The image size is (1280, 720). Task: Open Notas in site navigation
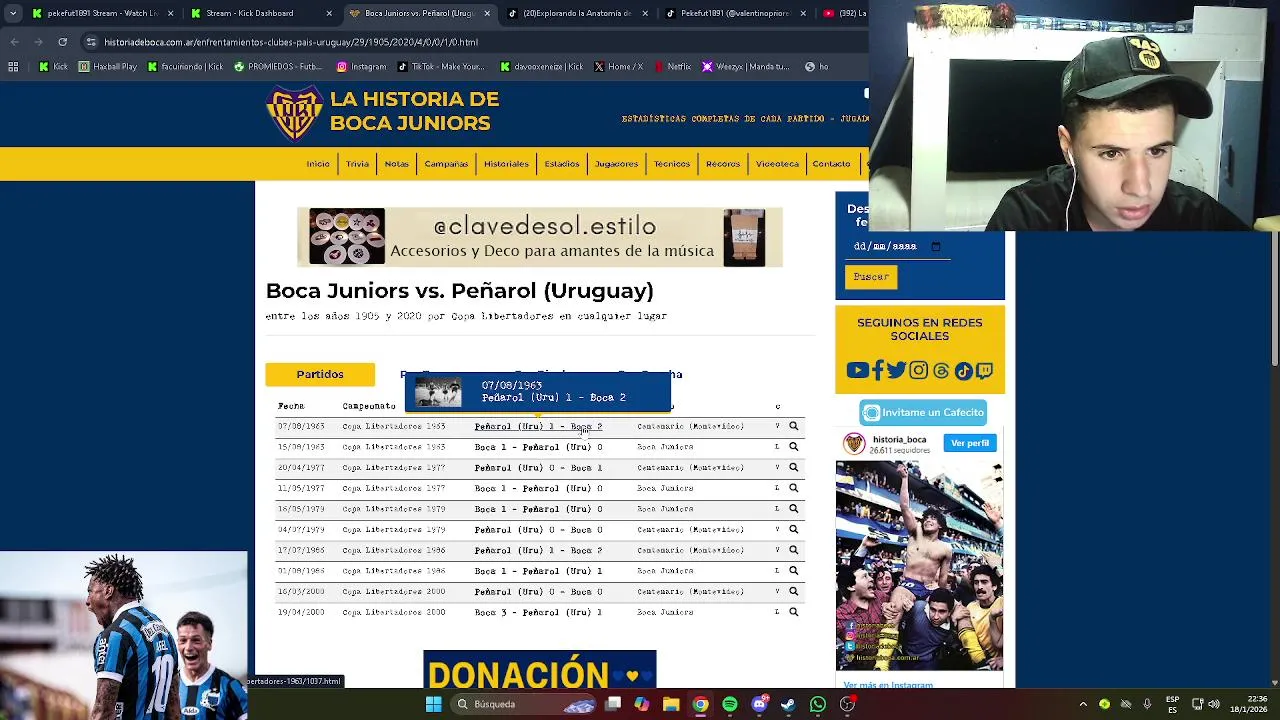point(396,164)
